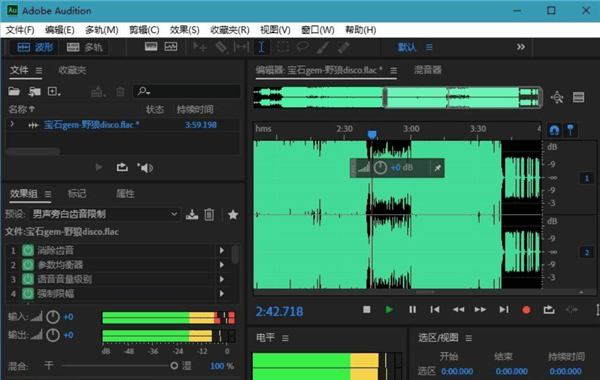This screenshot has width=600, height=380.
Task: Open the 效果组 panel menu
Action: coord(48,194)
